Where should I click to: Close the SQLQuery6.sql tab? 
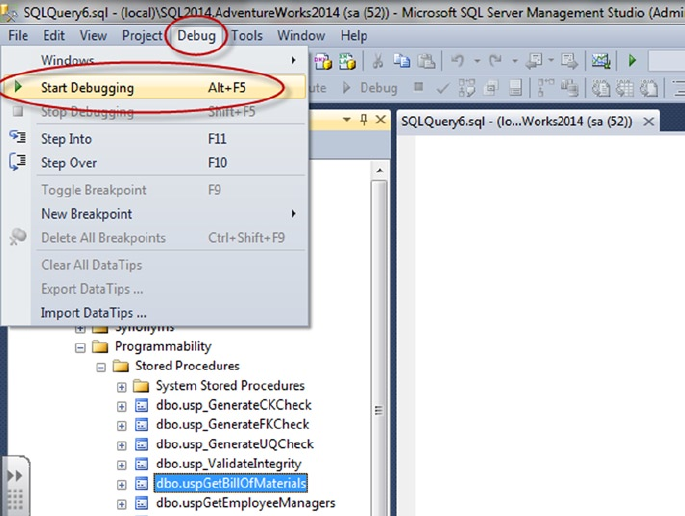pyautogui.click(x=649, y=121)
